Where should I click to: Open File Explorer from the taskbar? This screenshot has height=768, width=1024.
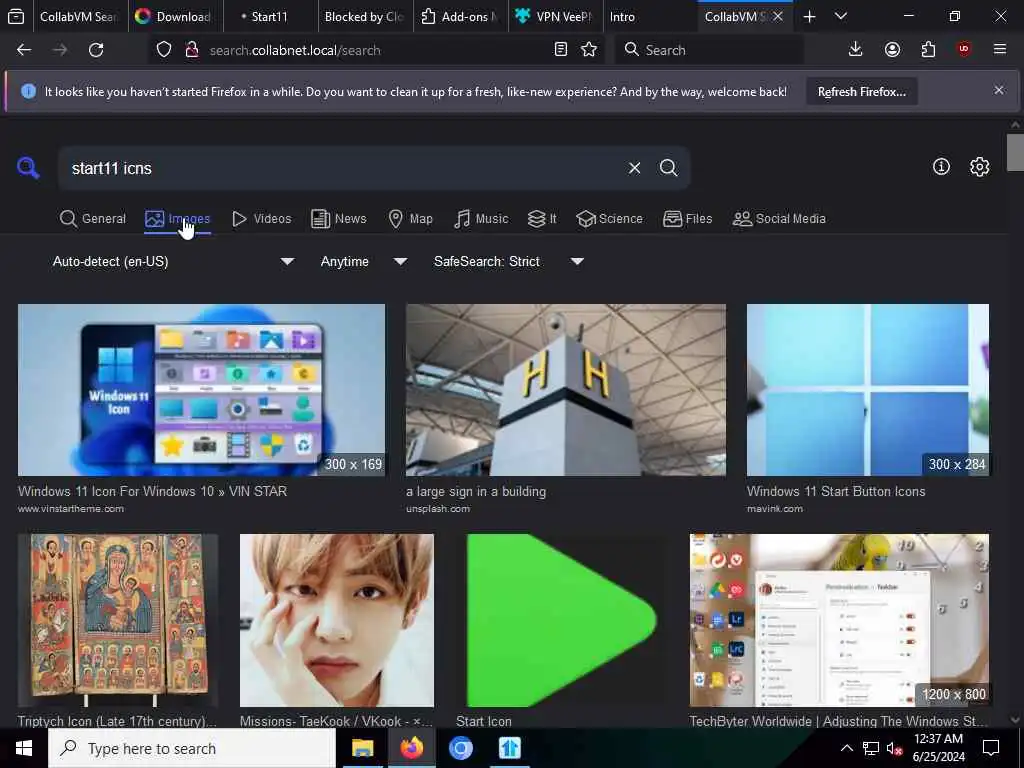362,748
